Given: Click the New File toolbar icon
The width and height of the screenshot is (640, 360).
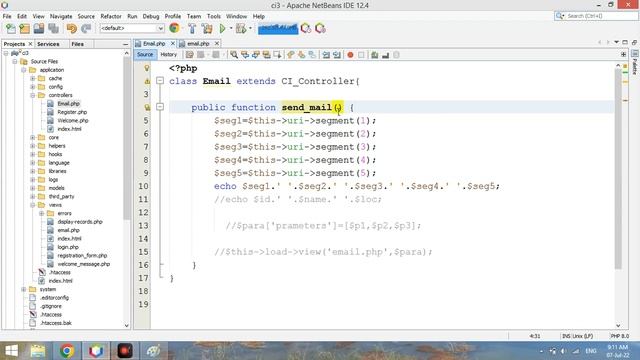Looking at the screenshot, I should click(x=11, y=29).
